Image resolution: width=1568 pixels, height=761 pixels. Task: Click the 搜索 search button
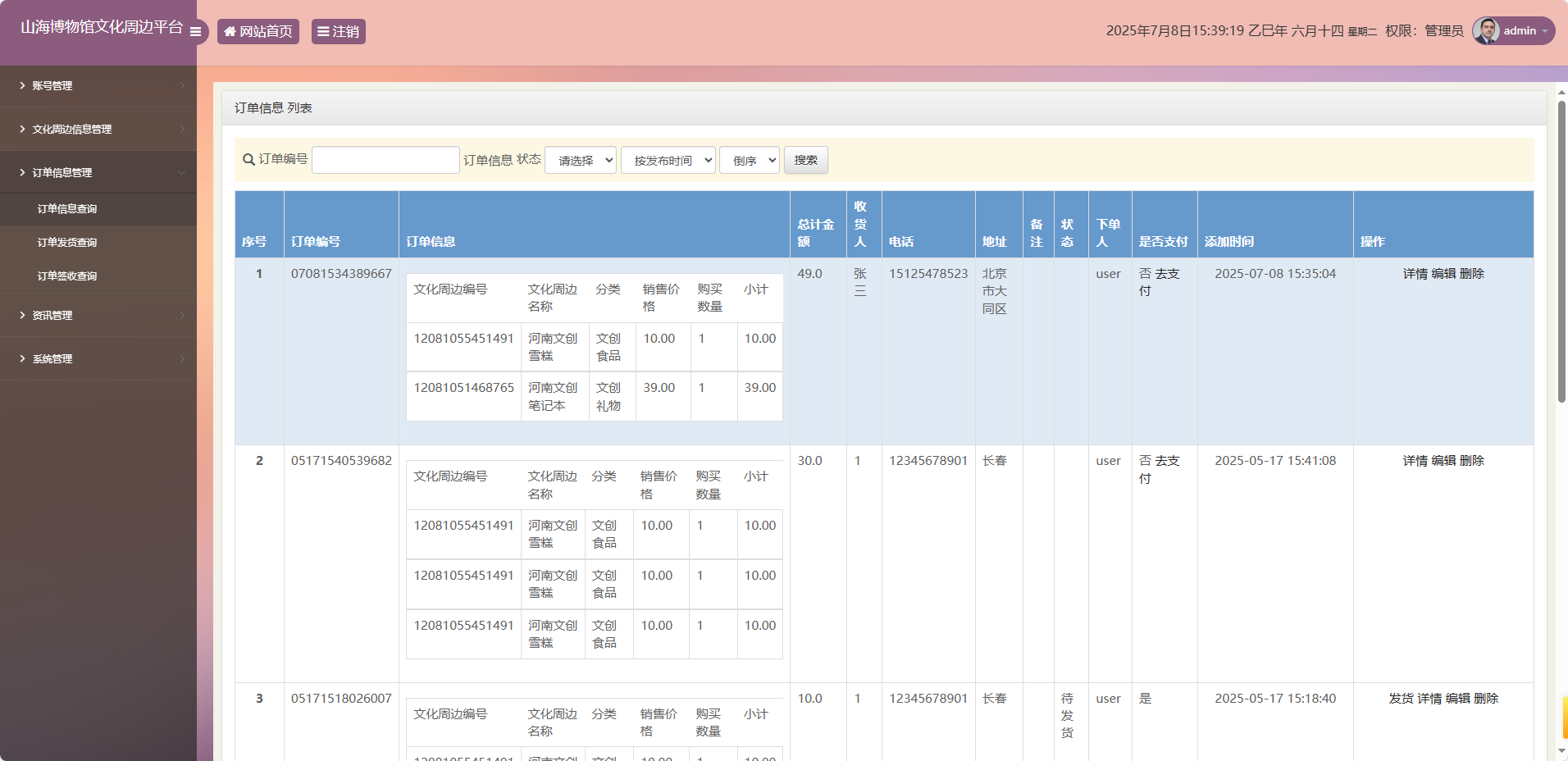pyautogui.click(x=805, y=160)
